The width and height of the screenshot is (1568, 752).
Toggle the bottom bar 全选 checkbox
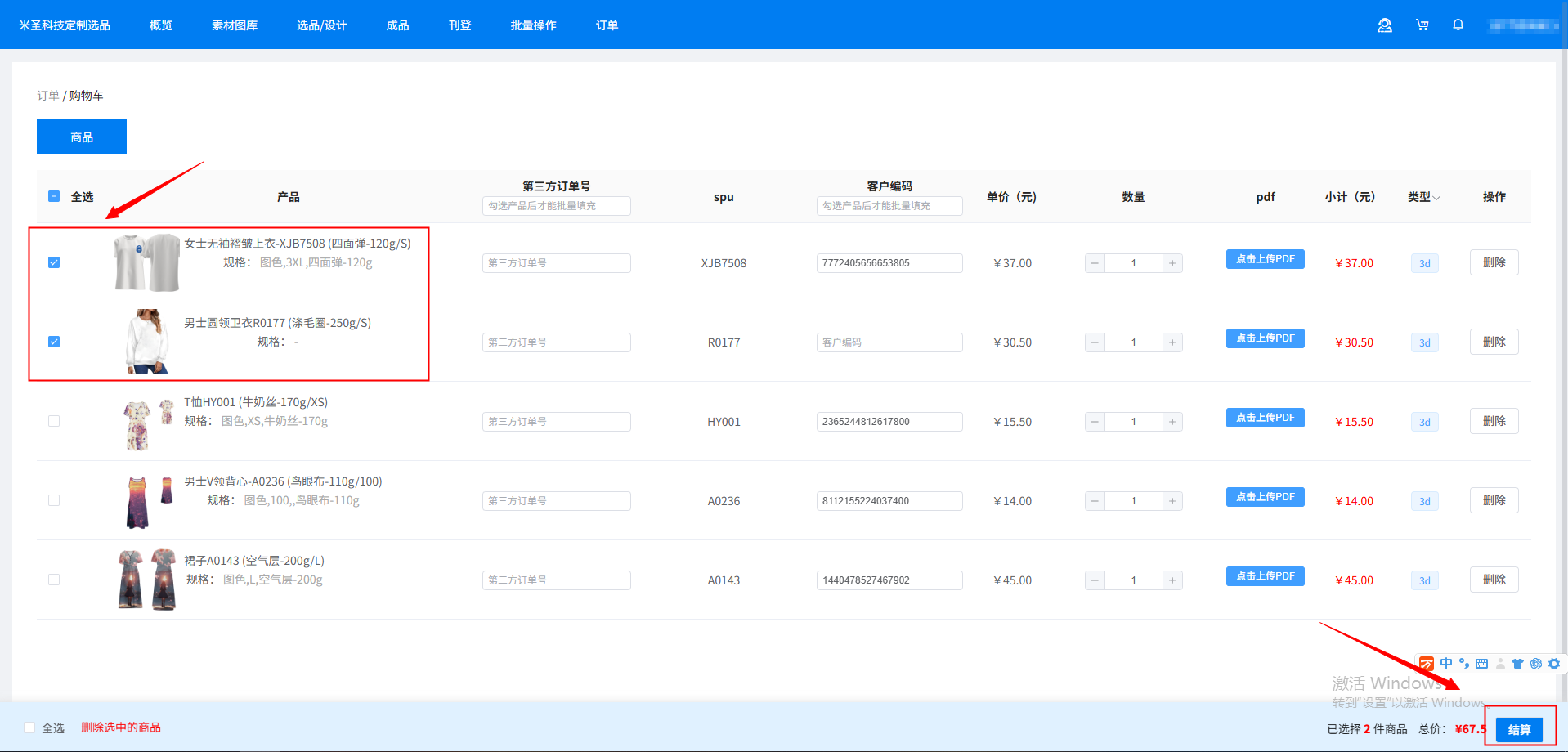pyautogui.click(x=30, y=727)
